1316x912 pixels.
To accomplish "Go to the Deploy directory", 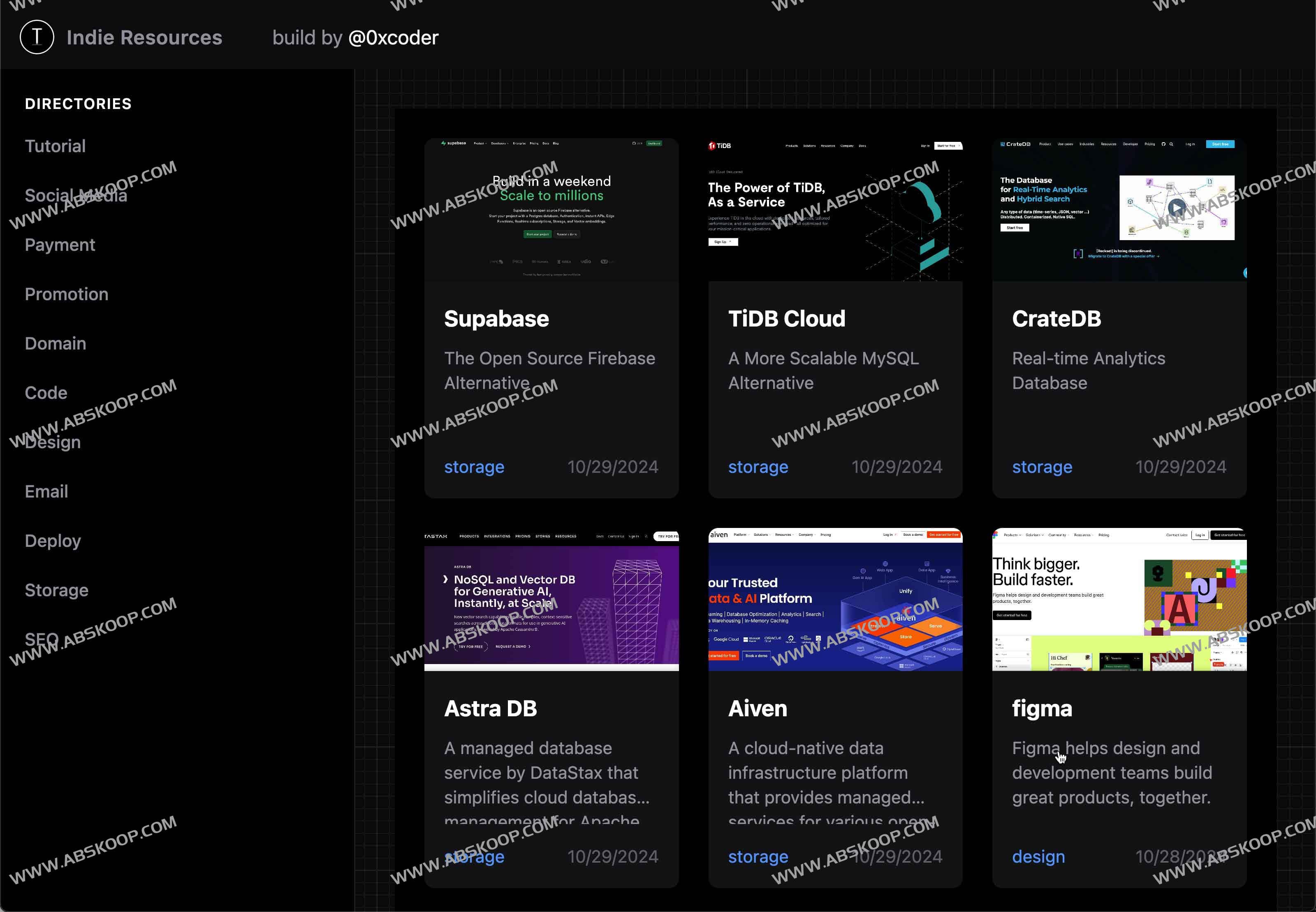I will [x=53, y=541].
